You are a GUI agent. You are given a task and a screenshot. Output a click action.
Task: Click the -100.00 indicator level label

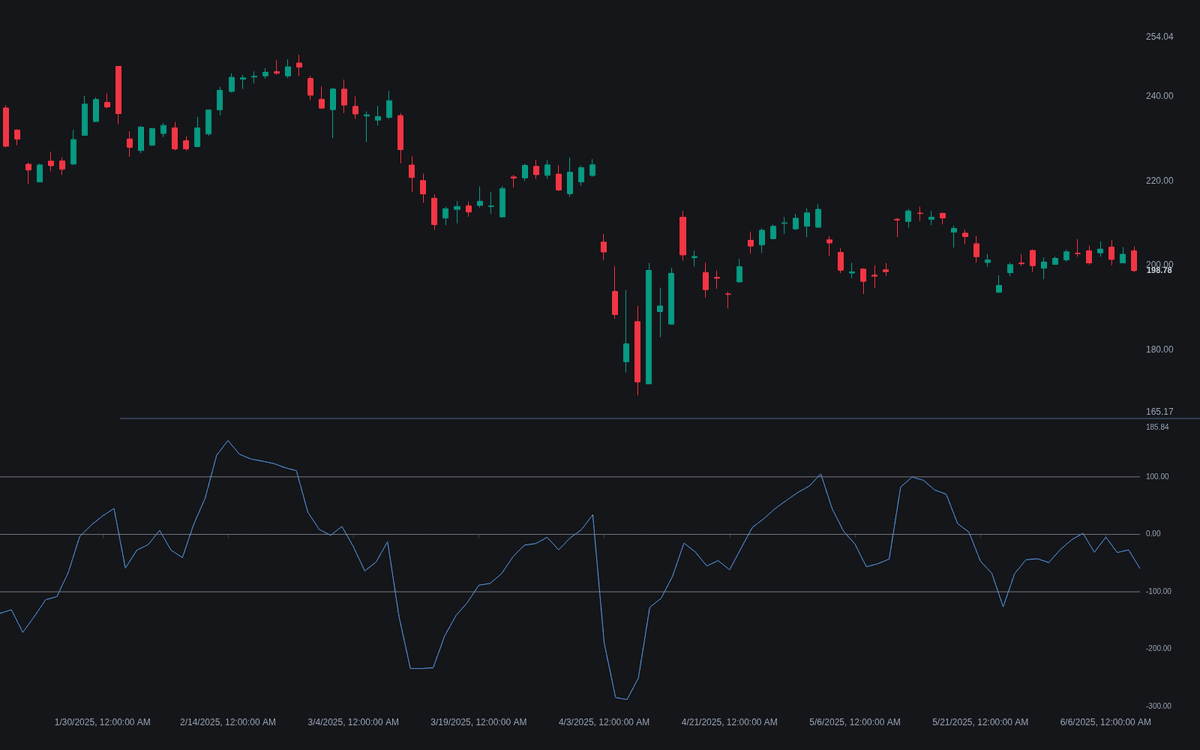[x=1157, y=592]
